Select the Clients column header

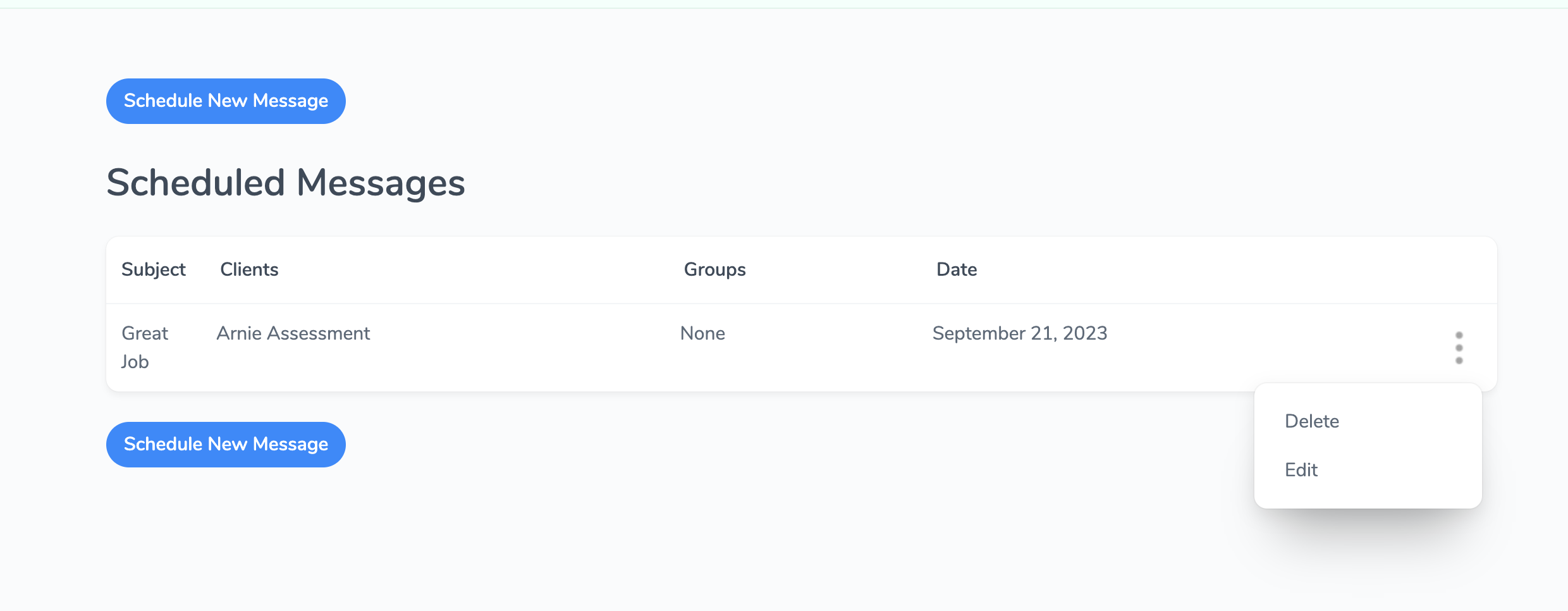249,269
